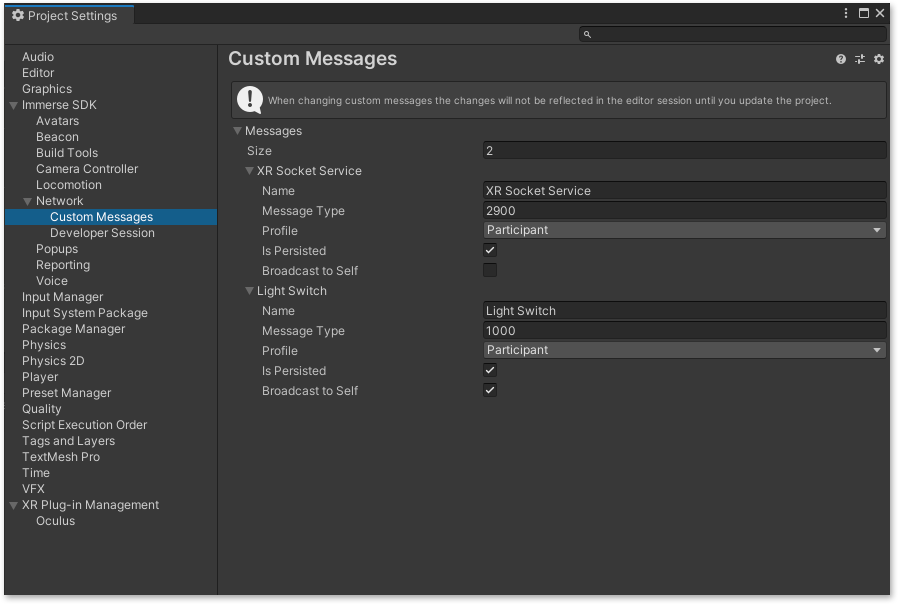898x604 pixels.
Task: Click the Messages Size field
Action: click(684, 151)
